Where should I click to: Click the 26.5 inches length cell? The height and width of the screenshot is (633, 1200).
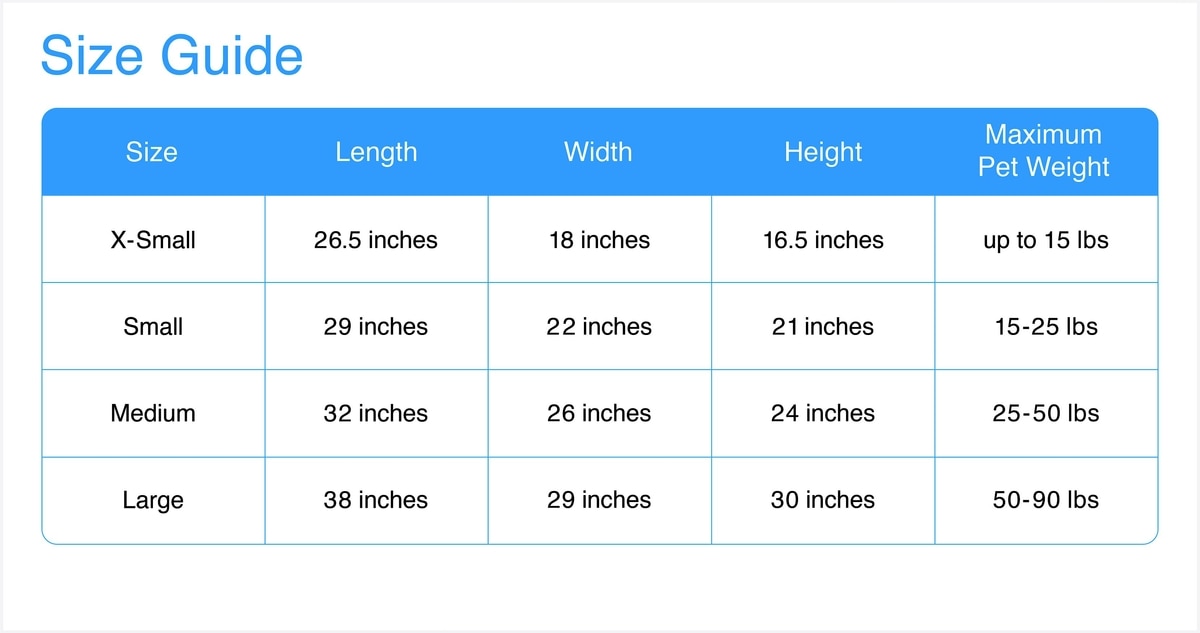pyautogui.click(x=376, y=240)
